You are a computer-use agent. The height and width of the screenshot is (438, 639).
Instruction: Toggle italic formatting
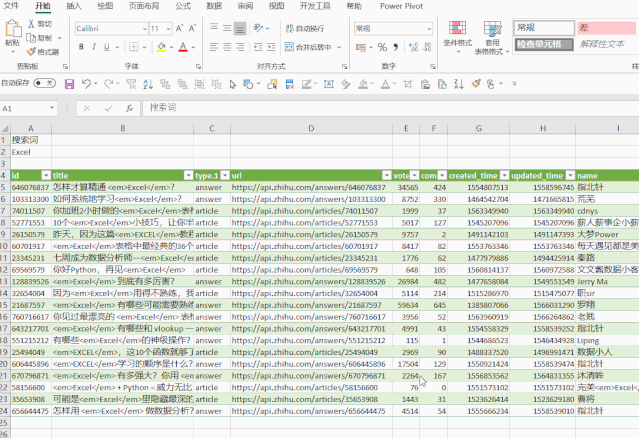(94, 47)
